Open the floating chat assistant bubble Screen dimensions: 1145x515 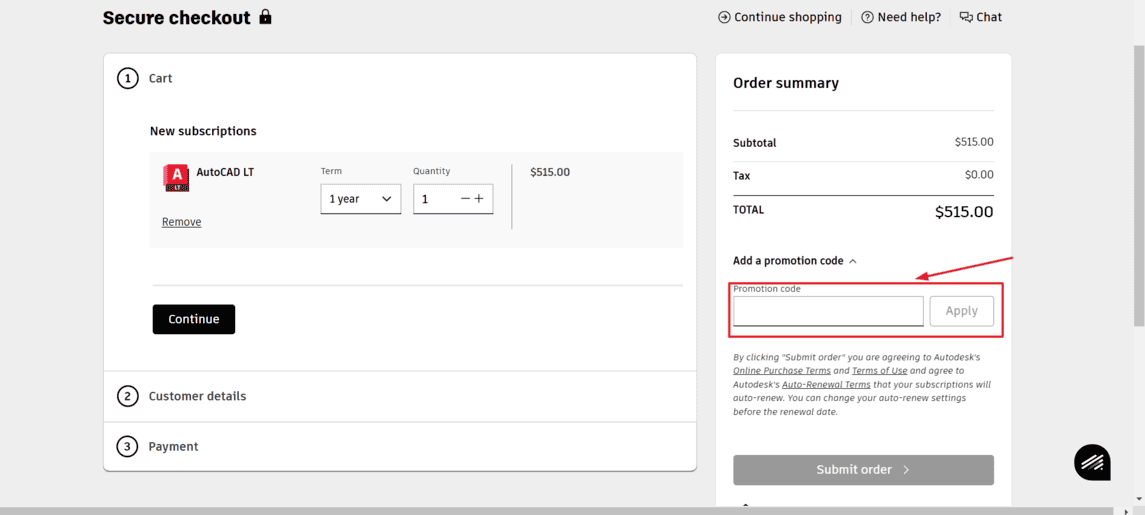click(x=1092, y=462)
